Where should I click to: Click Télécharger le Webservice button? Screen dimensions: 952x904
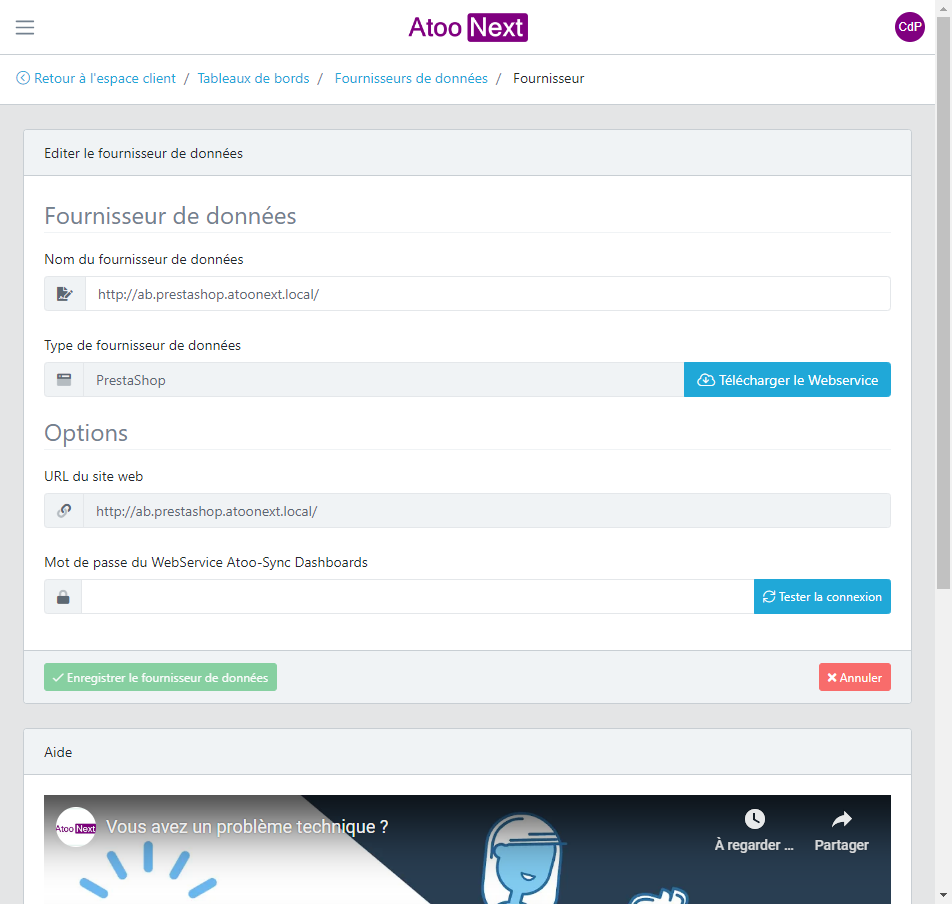pos(787,380)
